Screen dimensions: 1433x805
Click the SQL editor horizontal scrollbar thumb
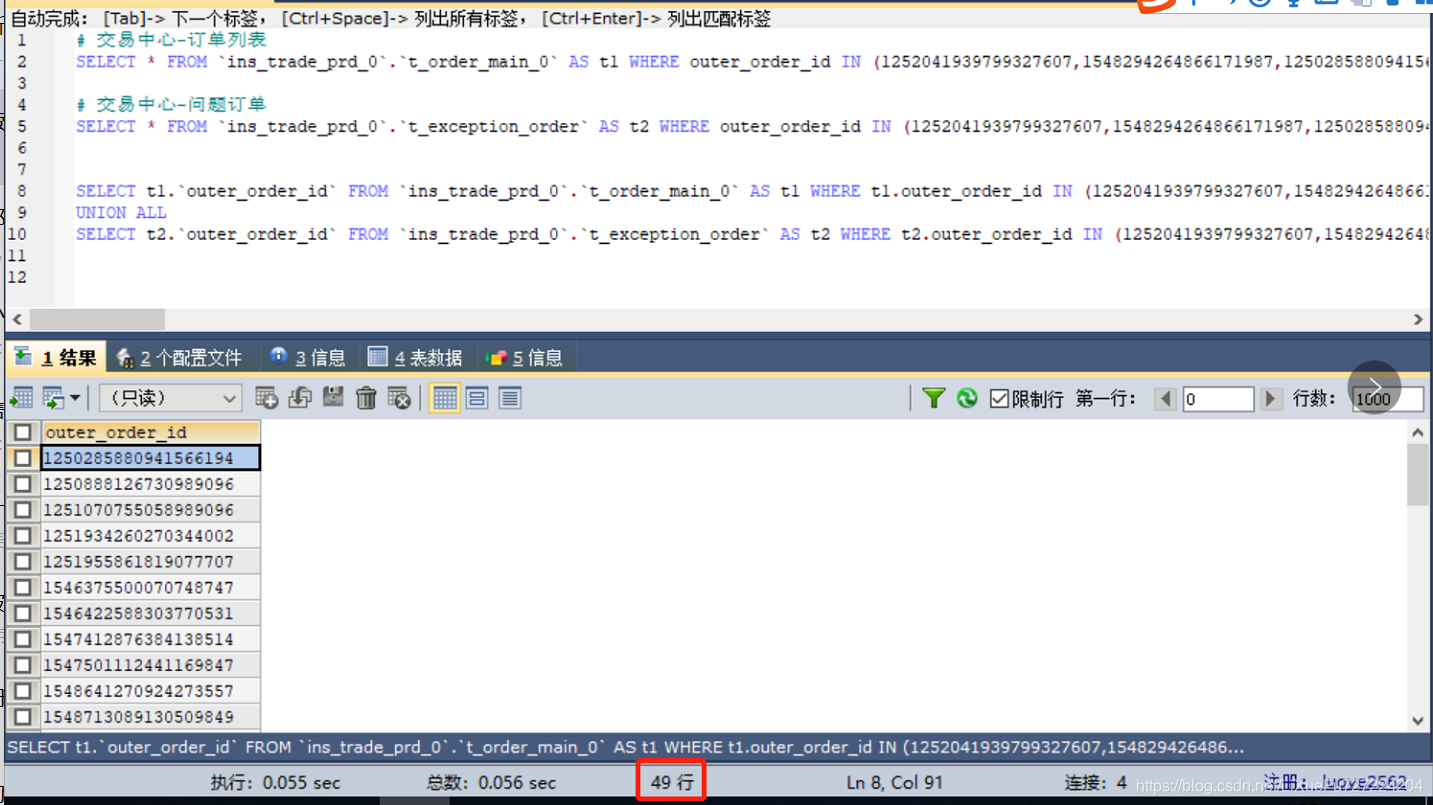98,319
